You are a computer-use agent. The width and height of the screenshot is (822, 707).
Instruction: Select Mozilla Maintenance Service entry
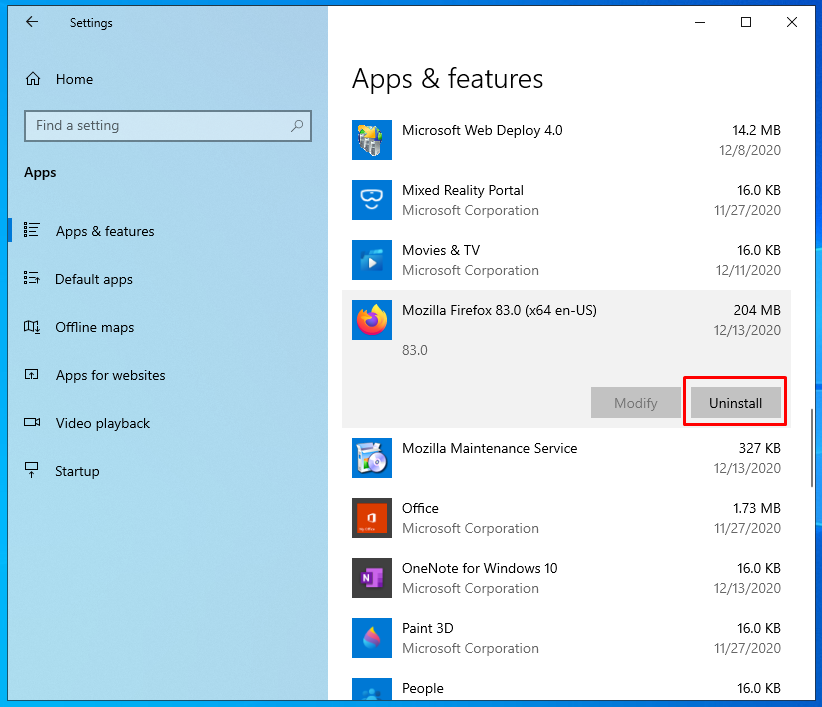566,458
